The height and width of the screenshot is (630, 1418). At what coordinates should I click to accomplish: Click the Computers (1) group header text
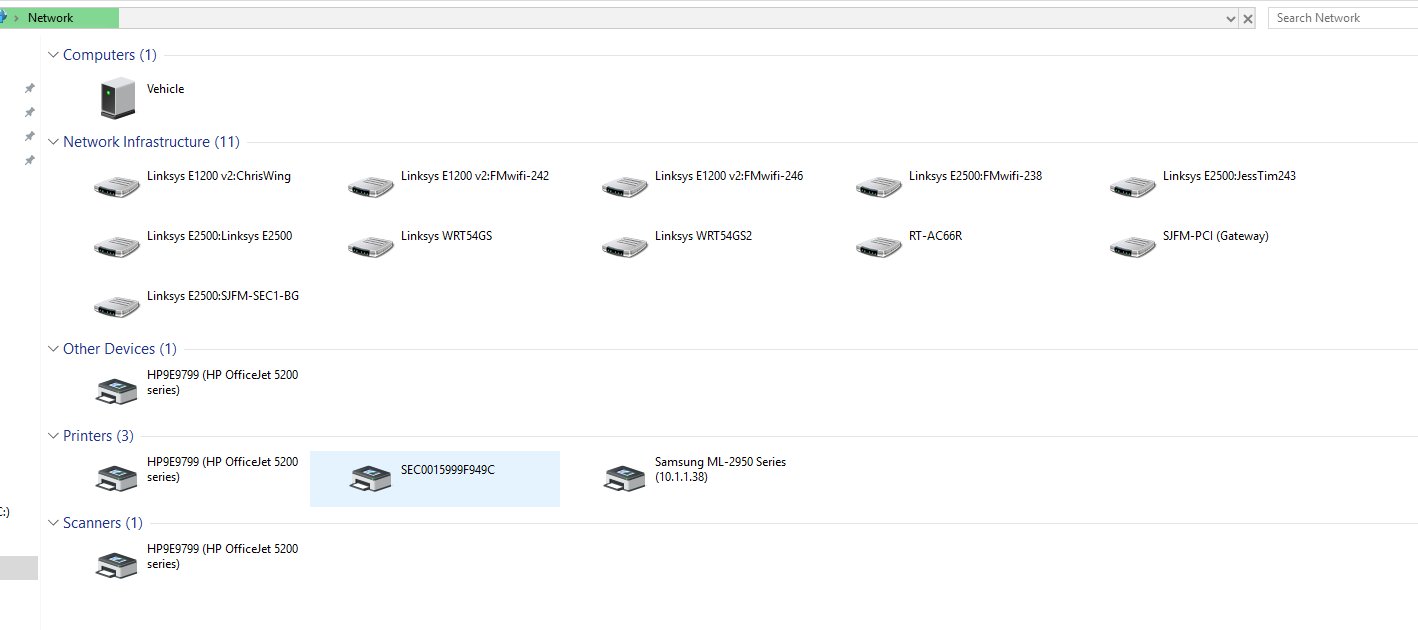110,55
